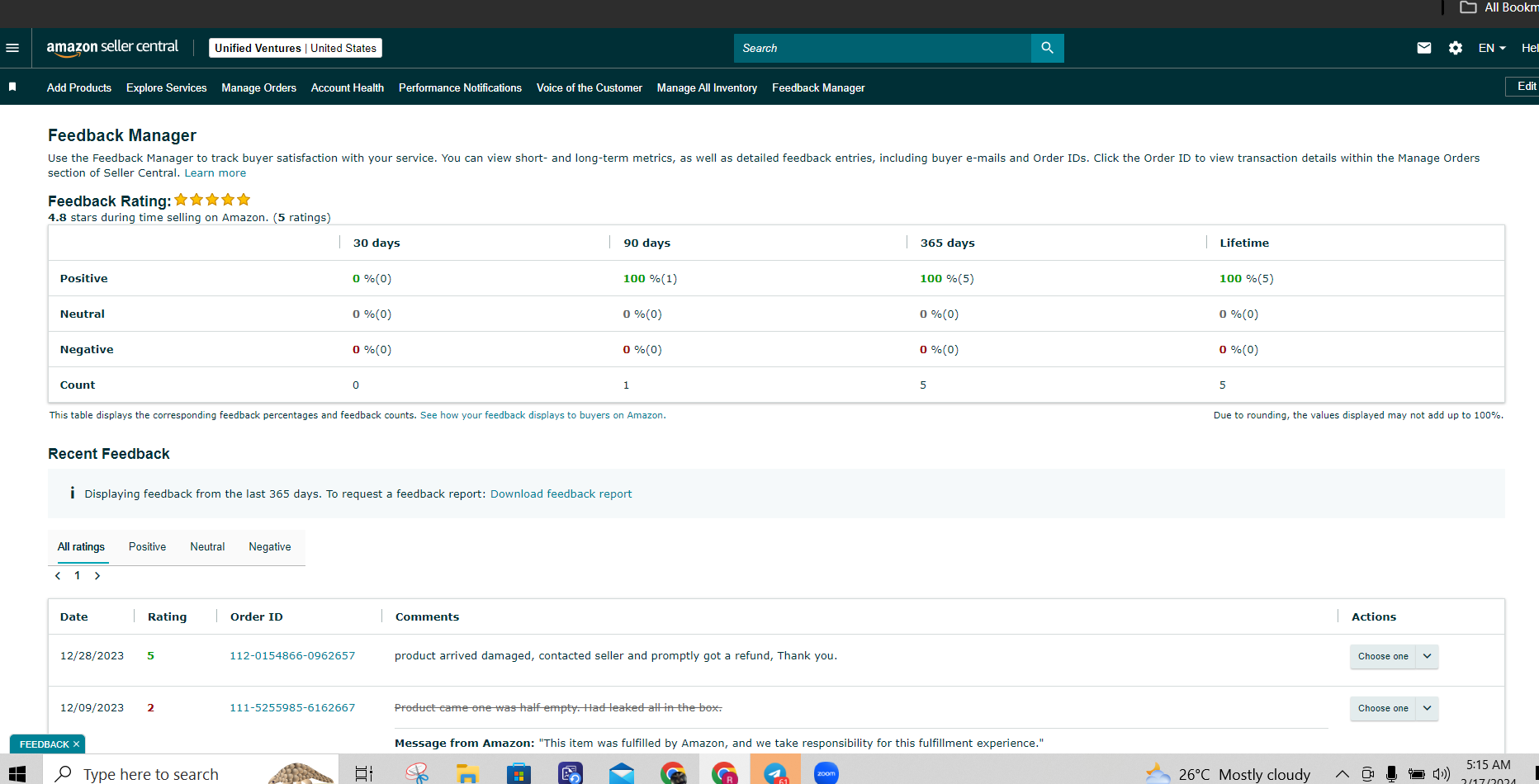Open Account Health page
Screen dimensions: 1539x784
pyautogui.click(x=348, y=87)
